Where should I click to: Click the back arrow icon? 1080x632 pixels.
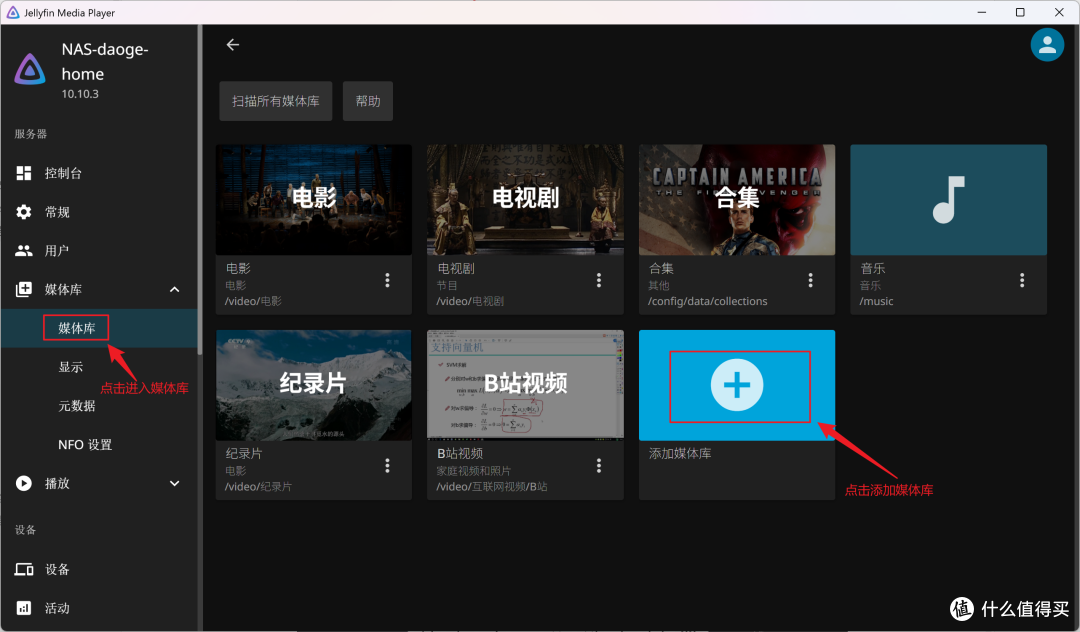[x=233, y=45]
